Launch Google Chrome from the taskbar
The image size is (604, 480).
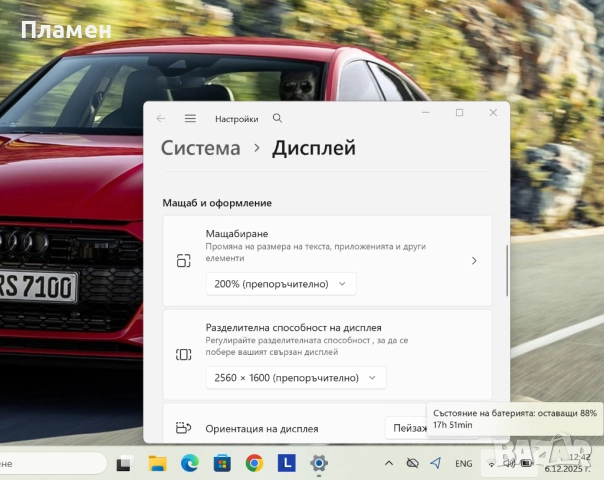click(254, 463)
